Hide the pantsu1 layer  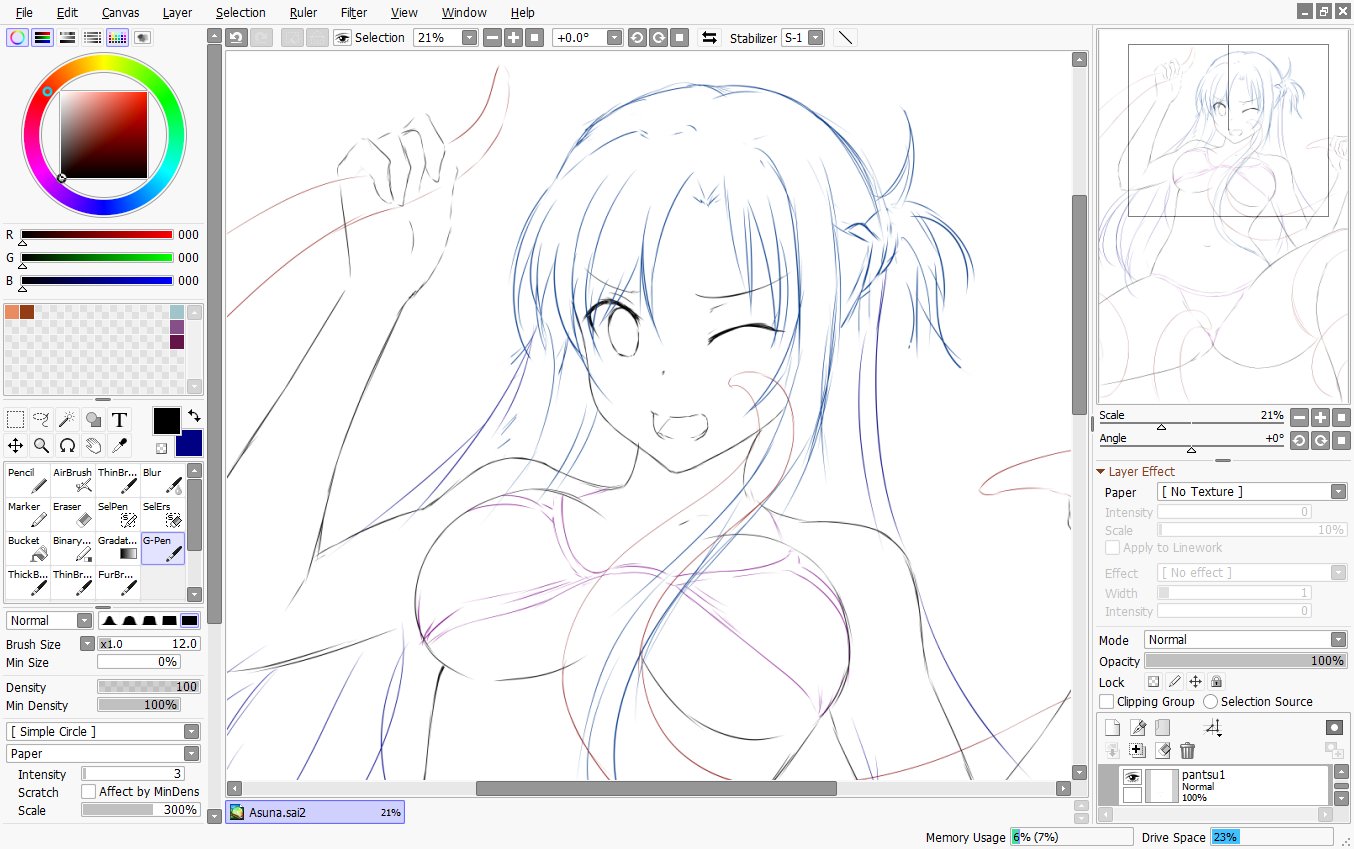pos(1132,777)
